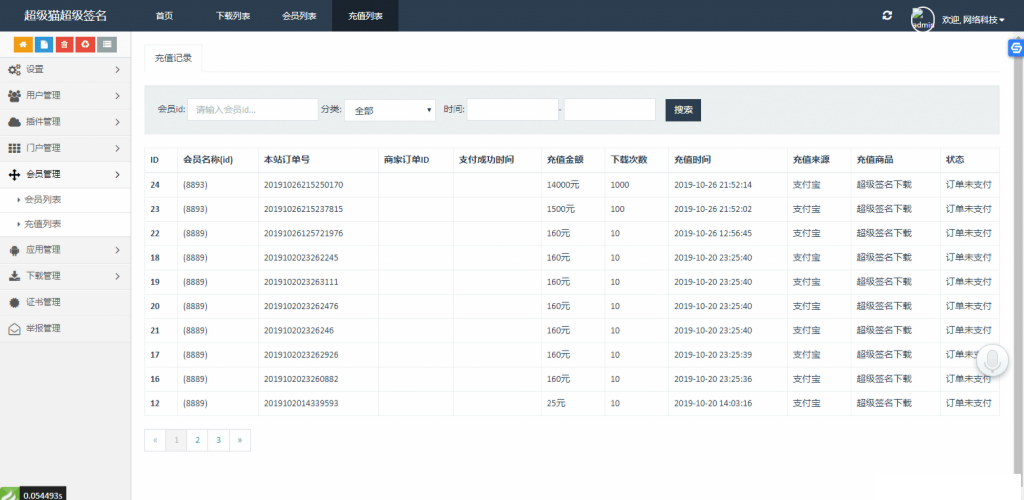This screenshot has height=500, width=1024.
Task: Go to page 2 of records
Action: pos(197,440)
